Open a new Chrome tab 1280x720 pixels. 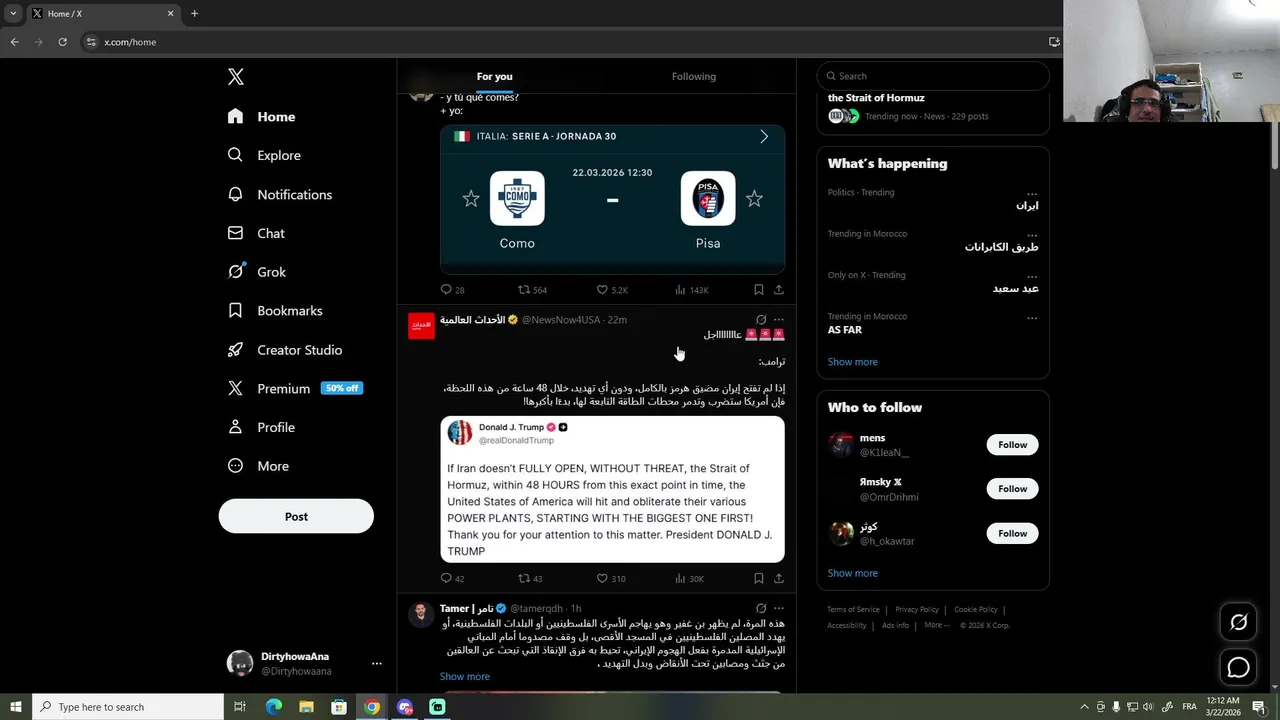[194, 14]
